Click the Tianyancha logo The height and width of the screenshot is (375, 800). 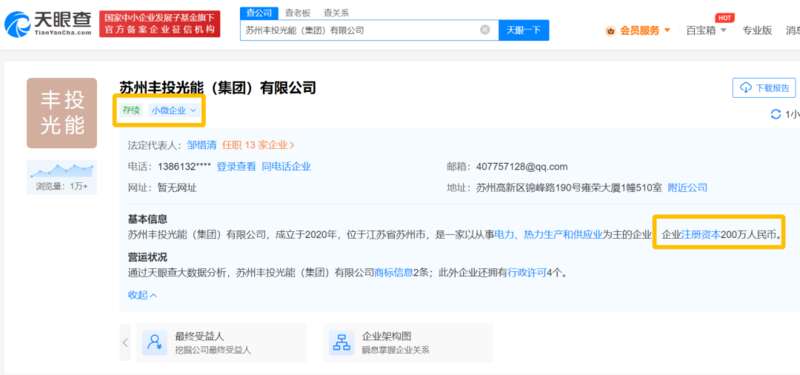click(x=48, y=23)
